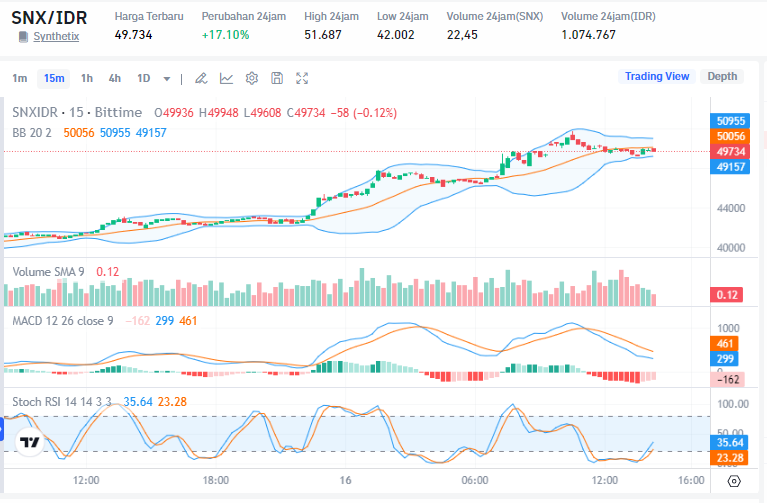
Task: Click the Volume 24jam(IDR) value 1.074.767
Action: pyautogui.click(x=588, y=35)
